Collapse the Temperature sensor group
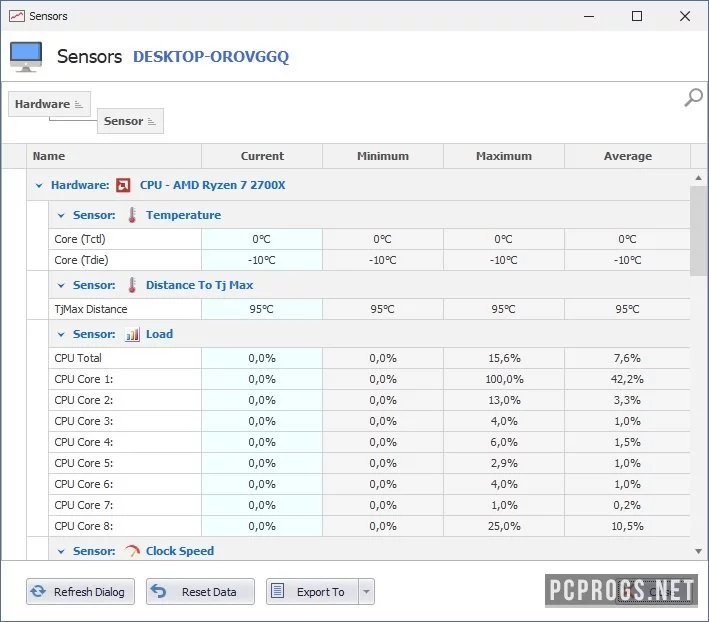709x622 pixels. pyautogui.click(x=61, y=216)
